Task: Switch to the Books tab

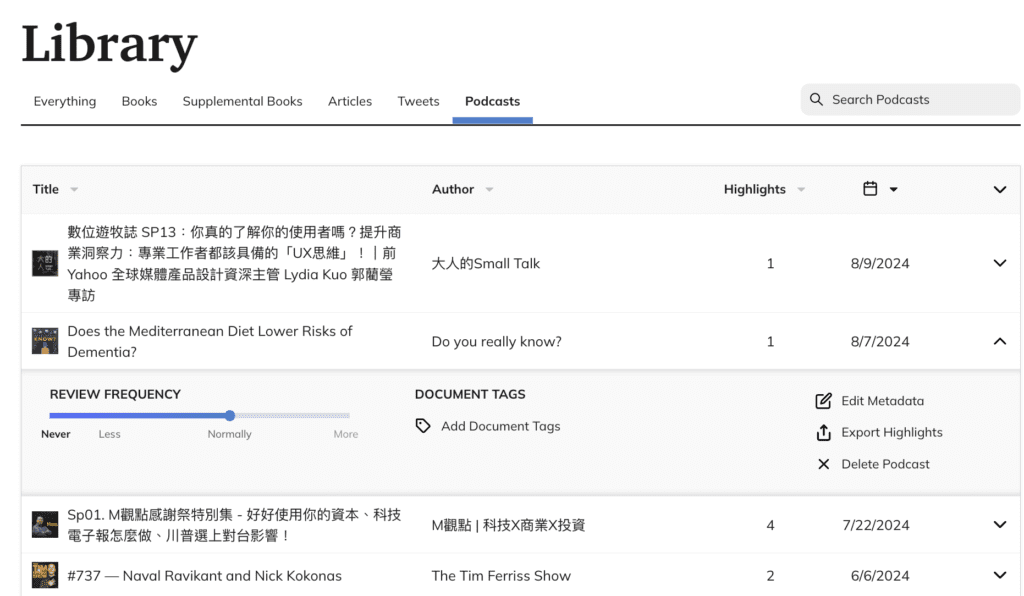Action: coord(139,101)
